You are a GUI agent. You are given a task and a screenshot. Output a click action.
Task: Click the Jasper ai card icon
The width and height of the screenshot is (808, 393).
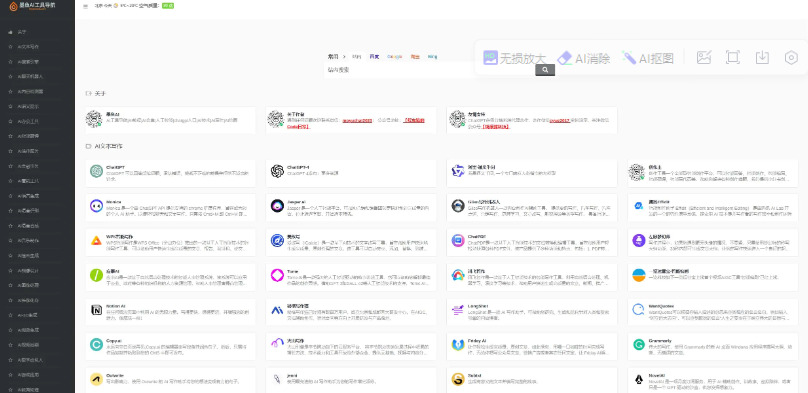(277, 206)
